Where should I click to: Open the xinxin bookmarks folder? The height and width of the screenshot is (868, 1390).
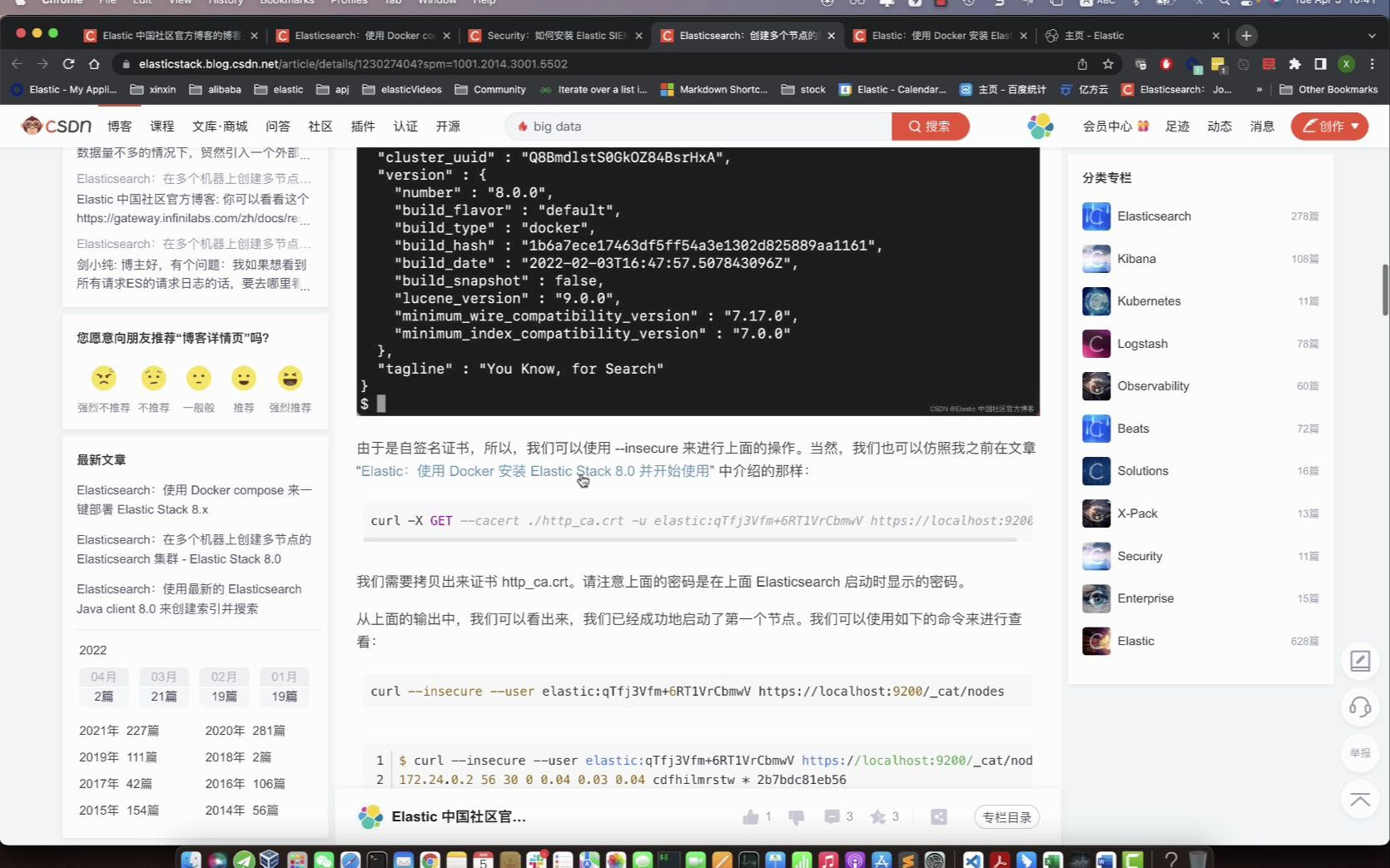point(153,89)
